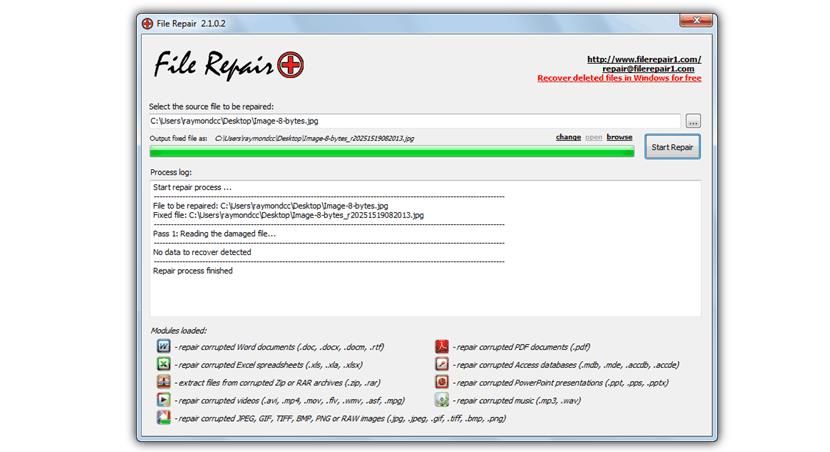
Task: Click the Zip or RAR archives icon
Action: pyautogui.click(x=163, y=382)
